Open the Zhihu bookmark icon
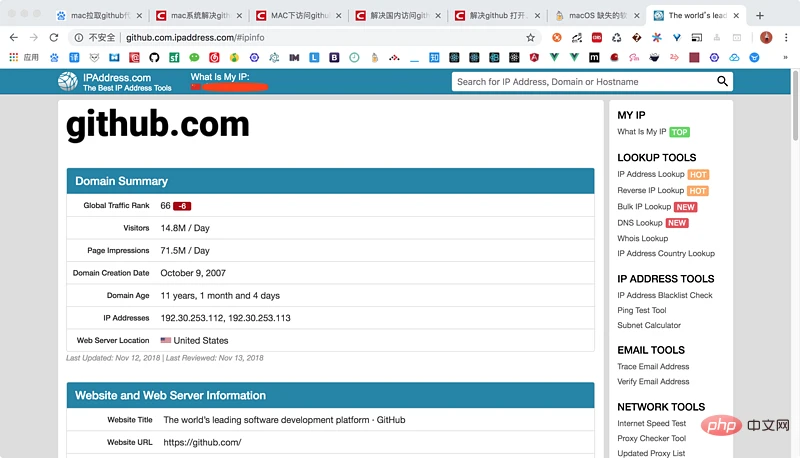The image size is (800, 458). (x=434, y=58)
